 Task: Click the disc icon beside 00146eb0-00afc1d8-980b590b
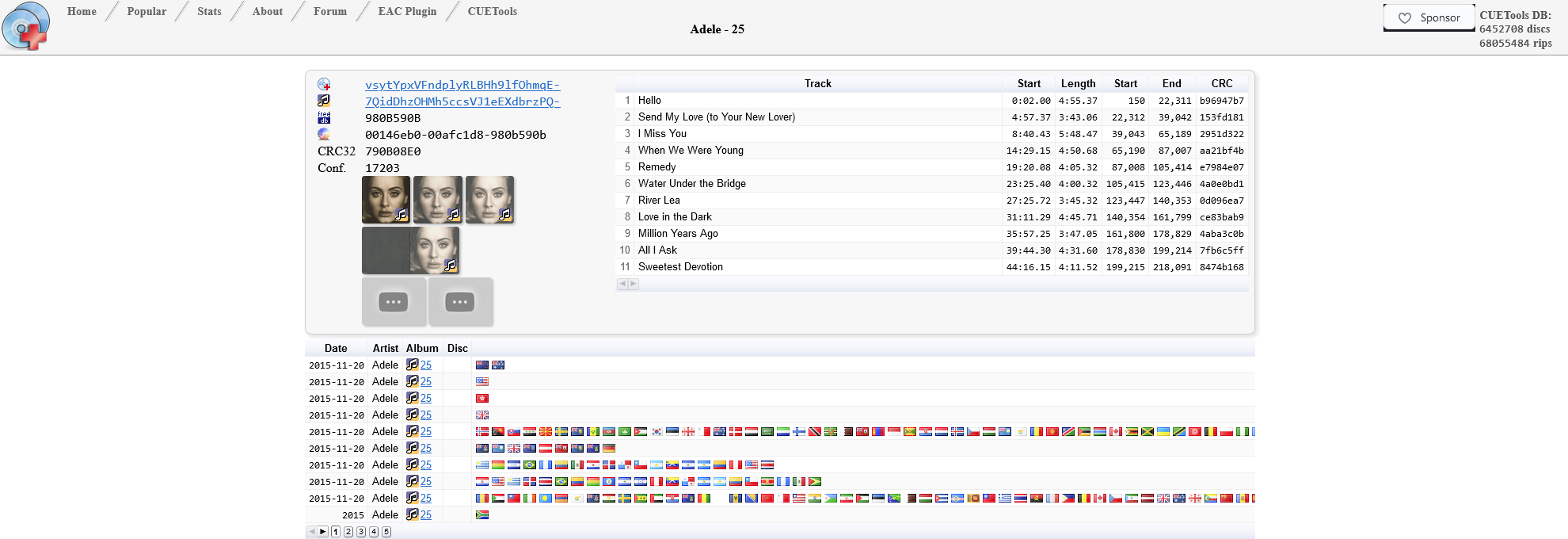(x=324, y=134)
